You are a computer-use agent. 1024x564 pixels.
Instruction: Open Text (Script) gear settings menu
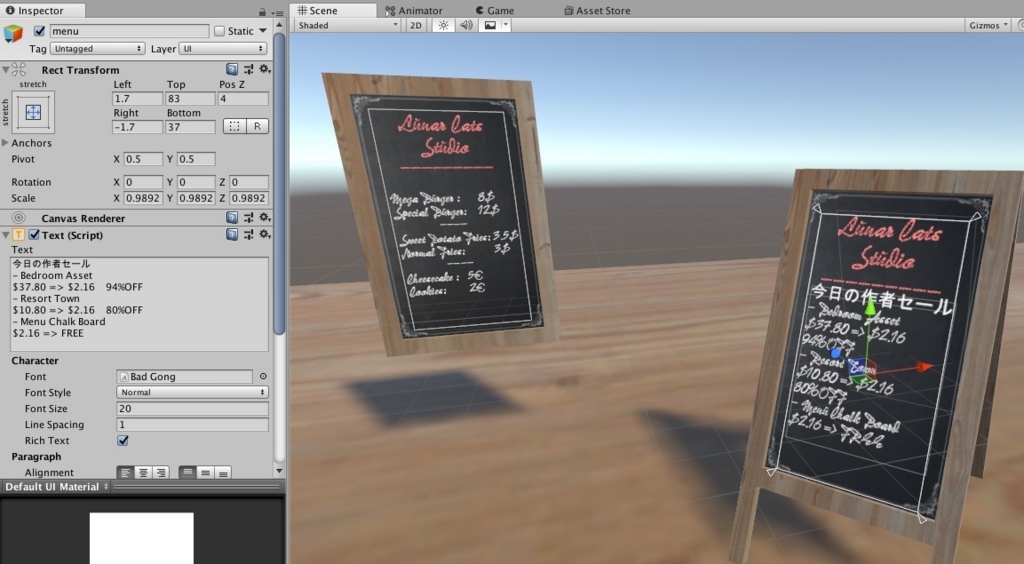coord(264,234)
